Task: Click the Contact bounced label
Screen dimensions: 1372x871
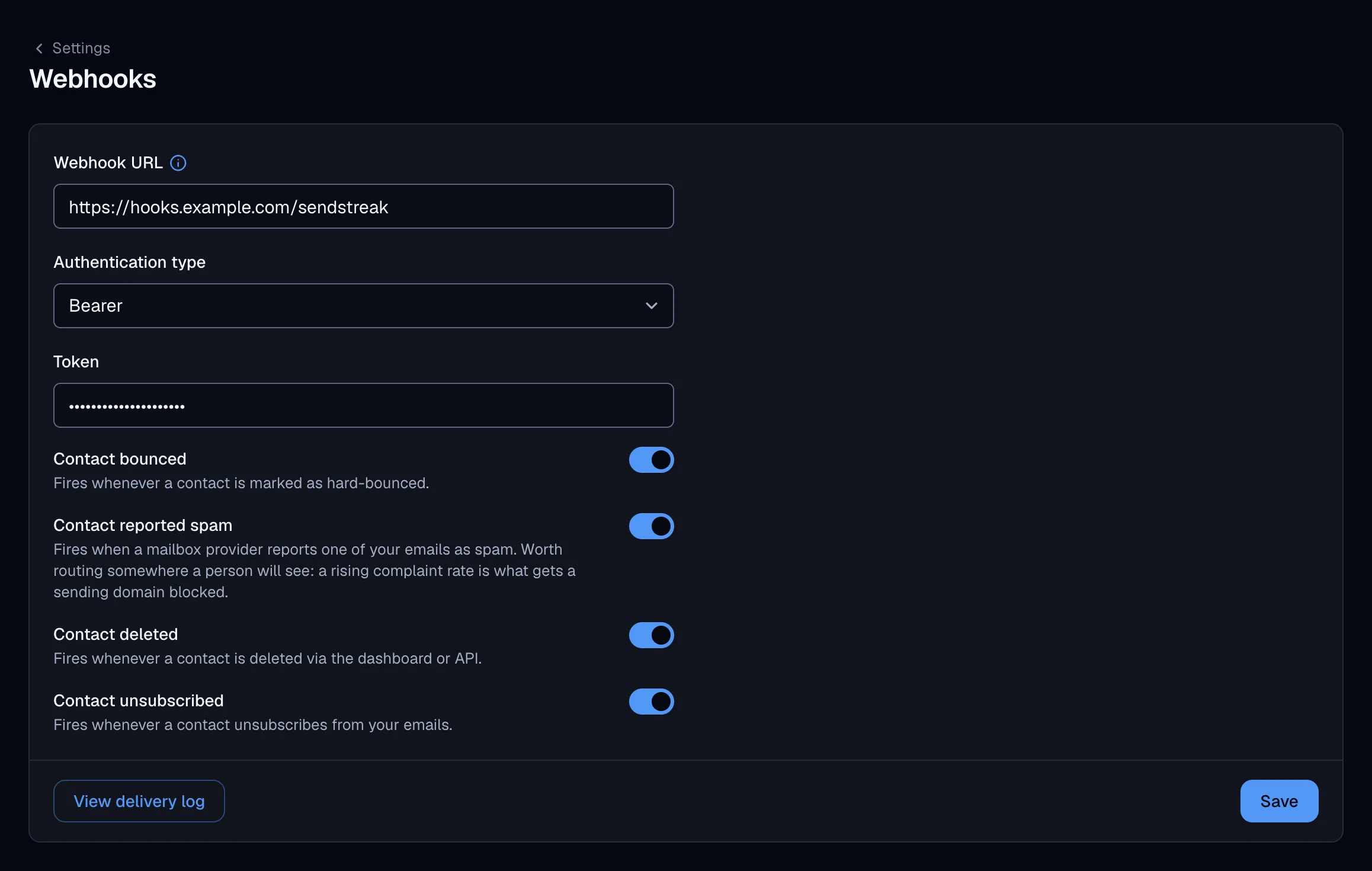Action: [120, 459]
